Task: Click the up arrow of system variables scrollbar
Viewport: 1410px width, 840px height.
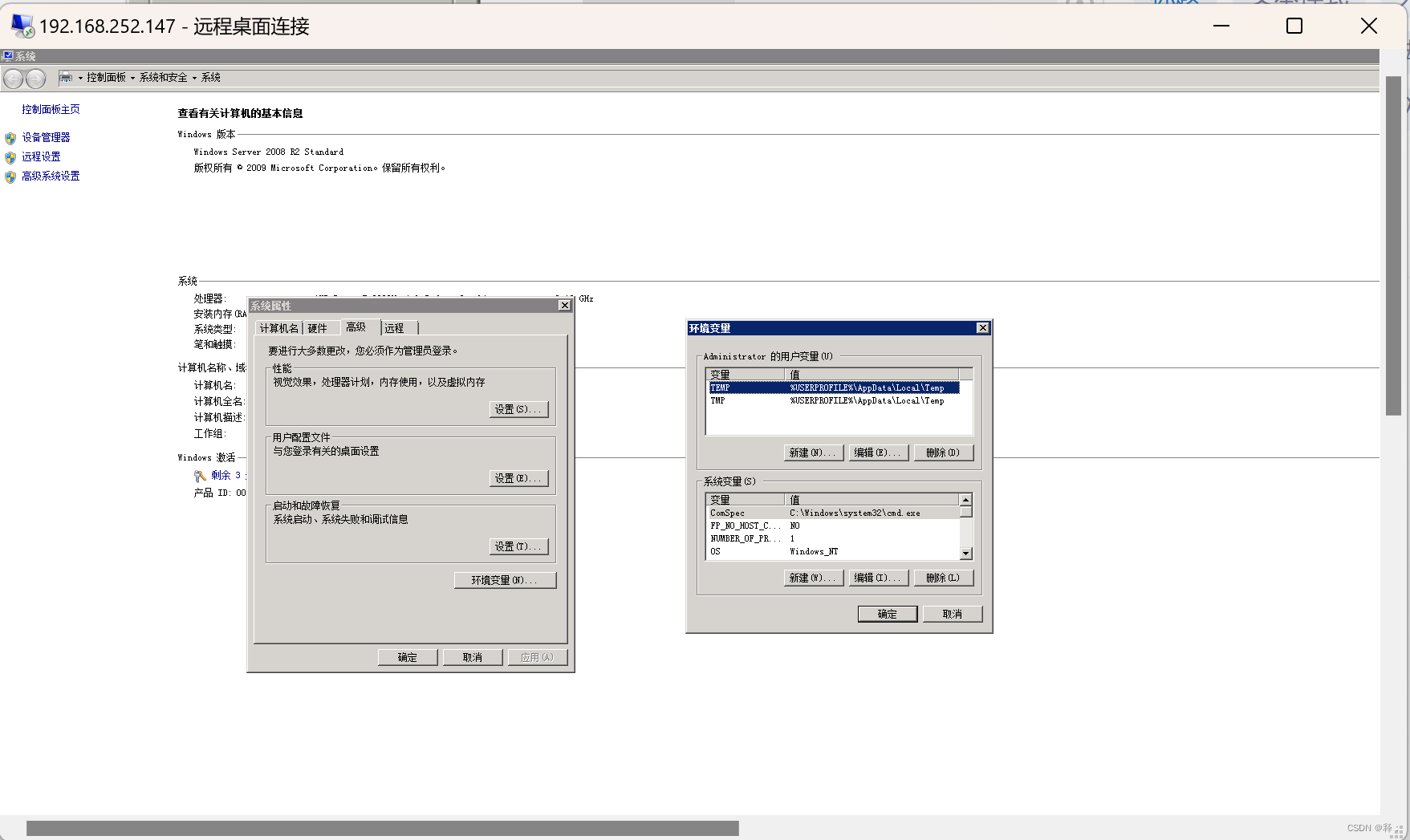Action: (x=966, y=500)
